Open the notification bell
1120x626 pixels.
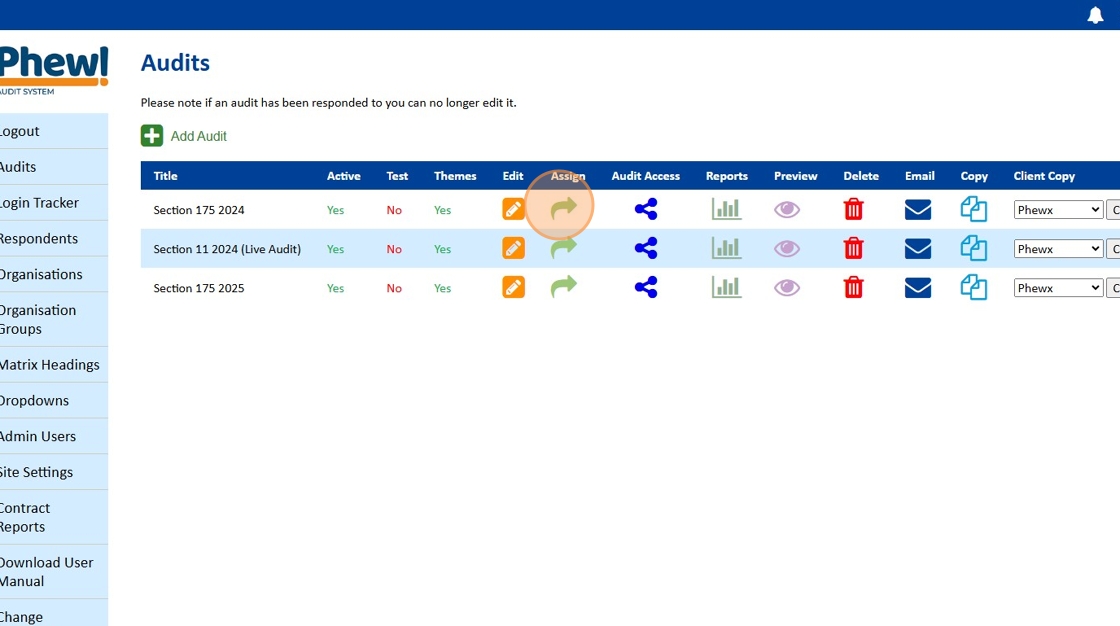click(x=1095, y=15)
